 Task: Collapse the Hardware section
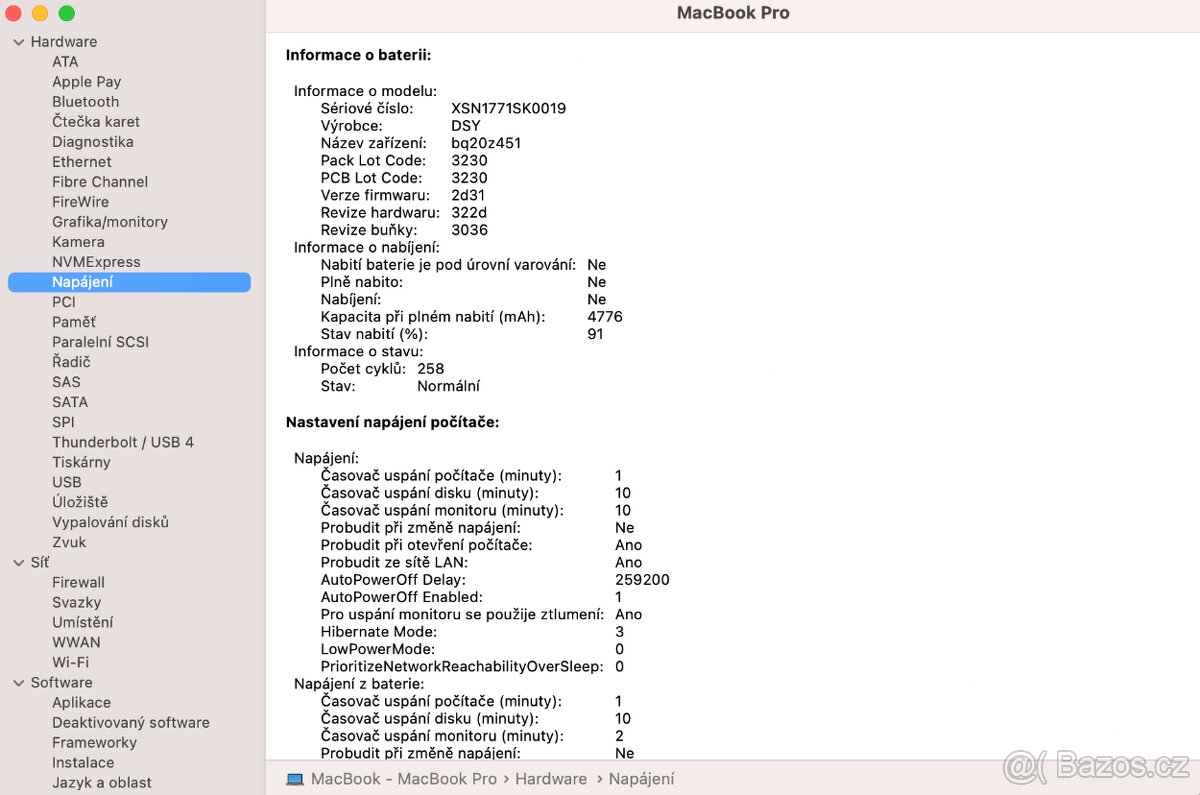(19, 42)
